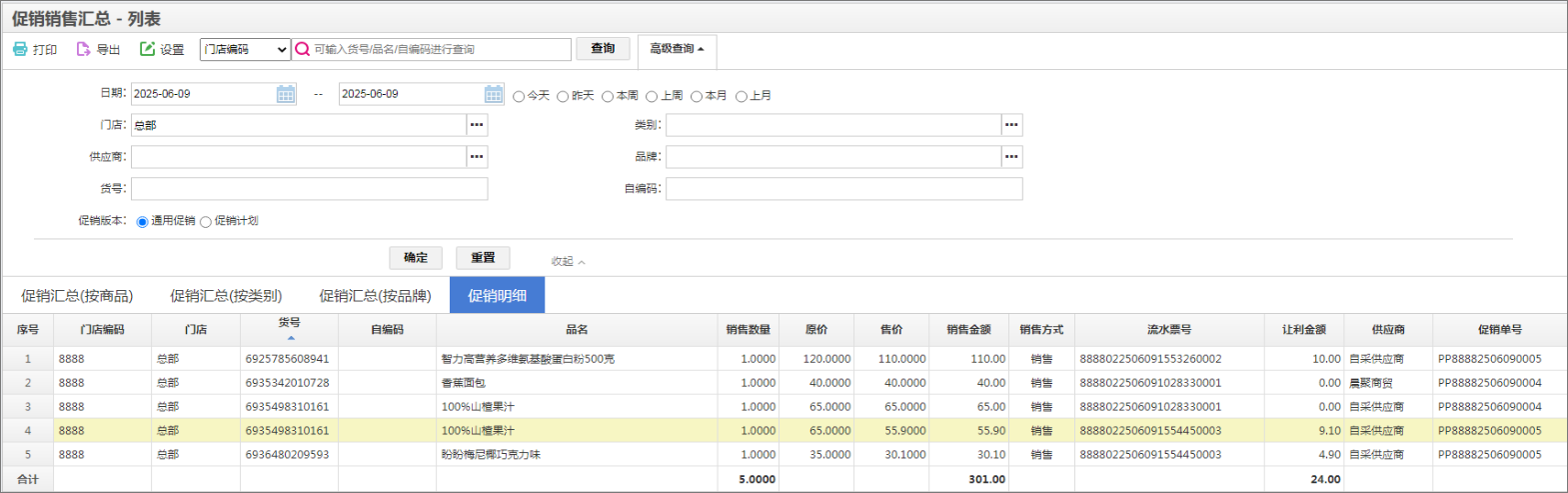This screenshot has width=1568, height=493.
Task: Click the magnifier search icon
Action: pyautogui.click(x=303, y=49)
